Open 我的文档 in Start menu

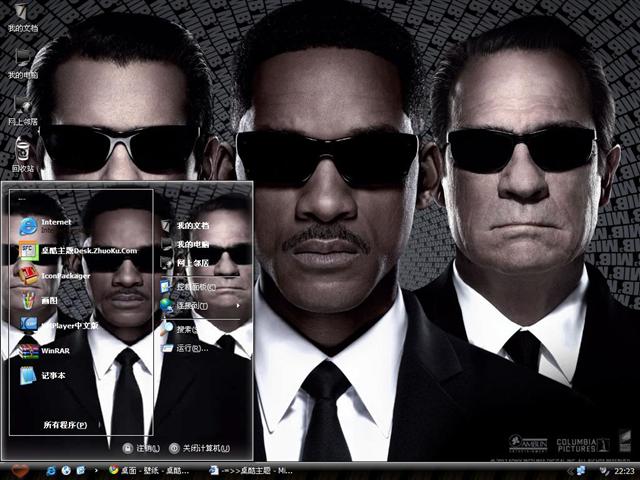[185, 226]
